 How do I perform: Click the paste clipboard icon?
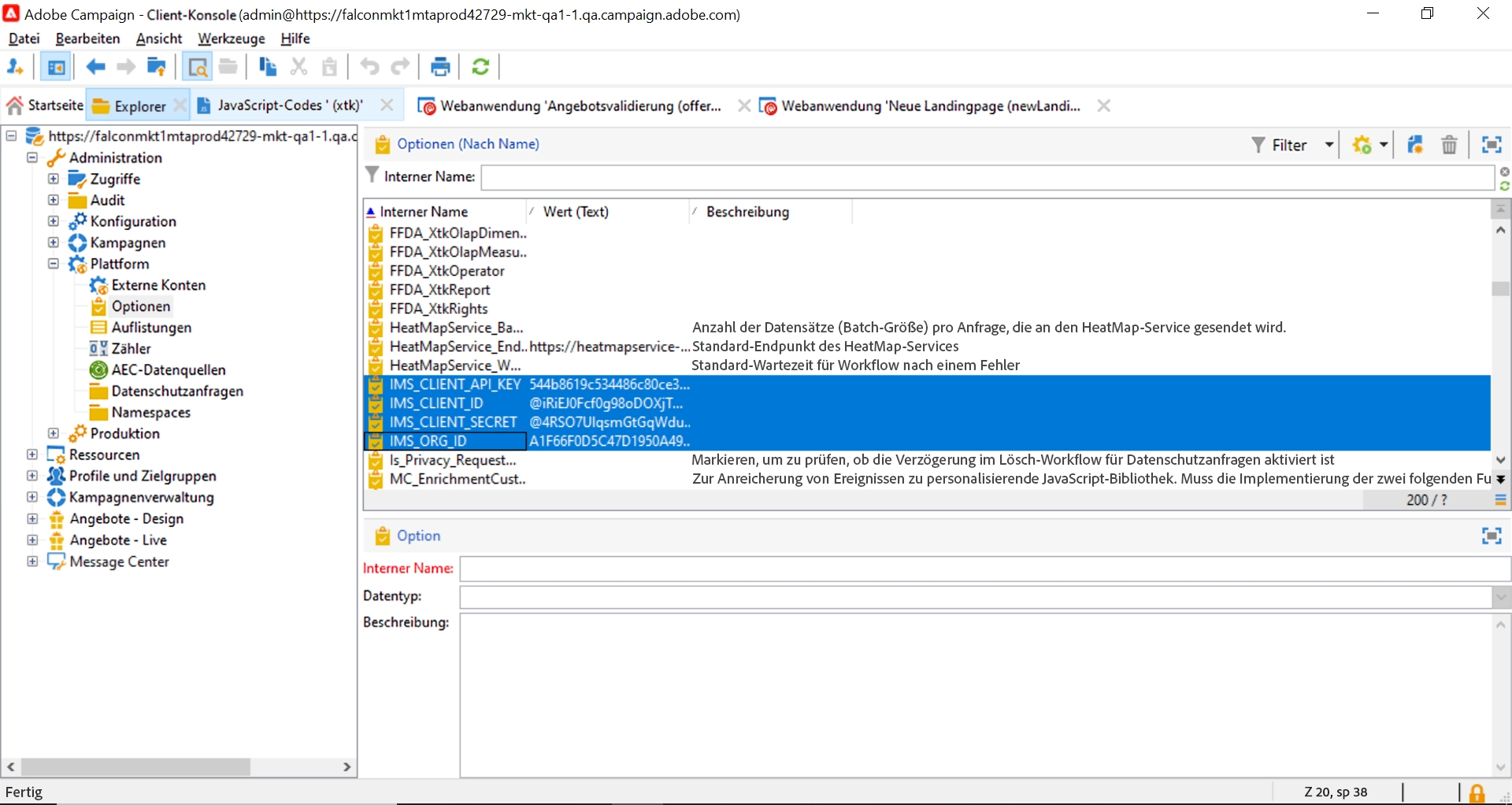pyautogui.click(x=329, y=67)
